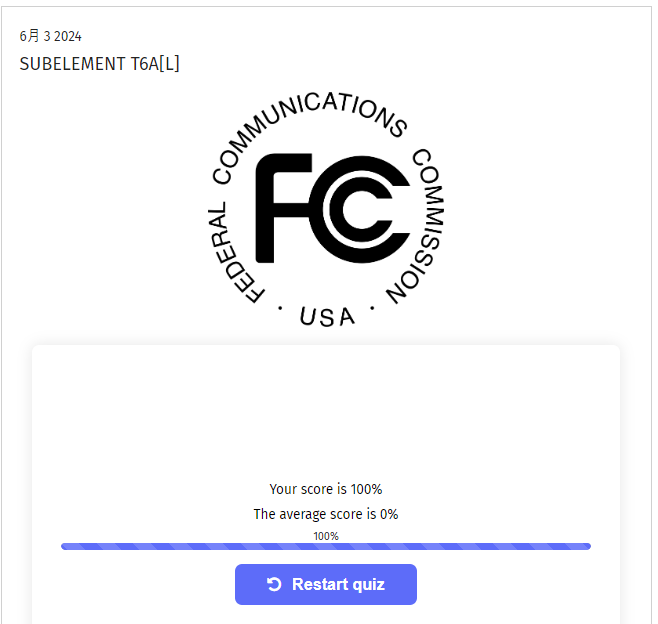Click the USA text in the logo

tap(327, 317)
